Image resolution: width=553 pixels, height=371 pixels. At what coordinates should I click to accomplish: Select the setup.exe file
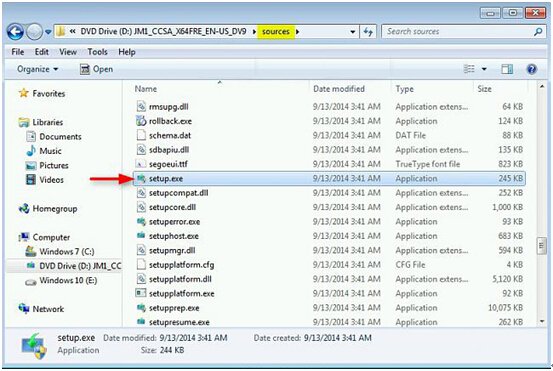(329, 178)
